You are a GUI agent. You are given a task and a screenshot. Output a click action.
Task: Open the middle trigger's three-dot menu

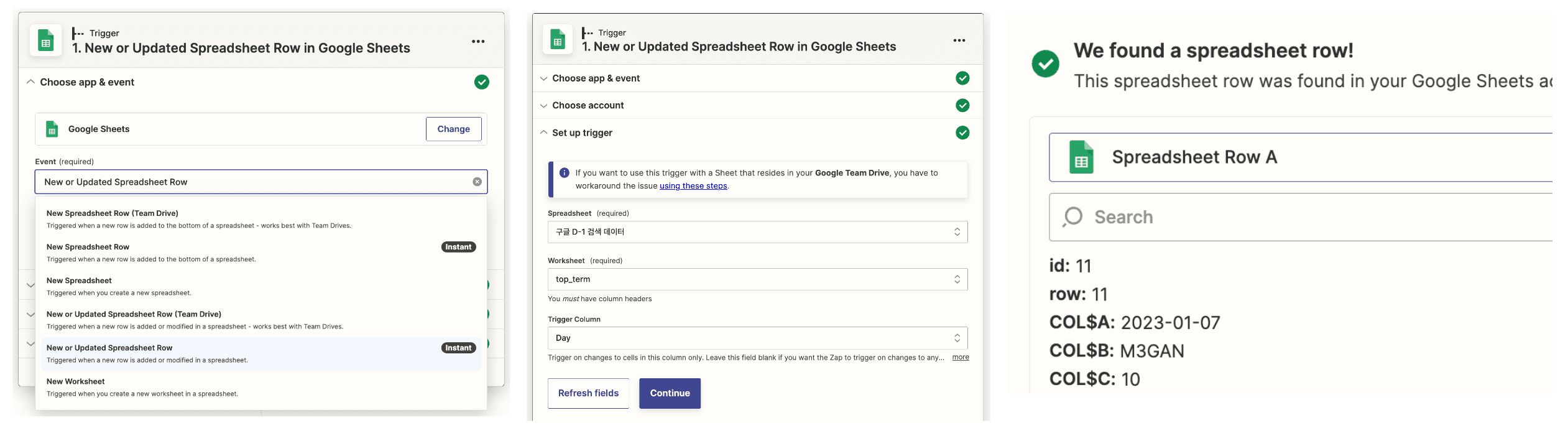coord(959,40)
